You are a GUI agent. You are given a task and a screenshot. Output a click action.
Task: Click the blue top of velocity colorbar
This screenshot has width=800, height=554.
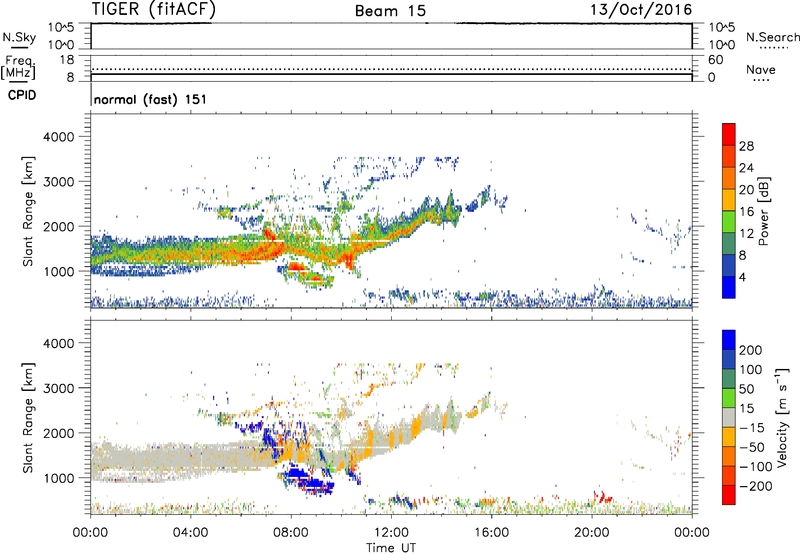coord(729,340)
